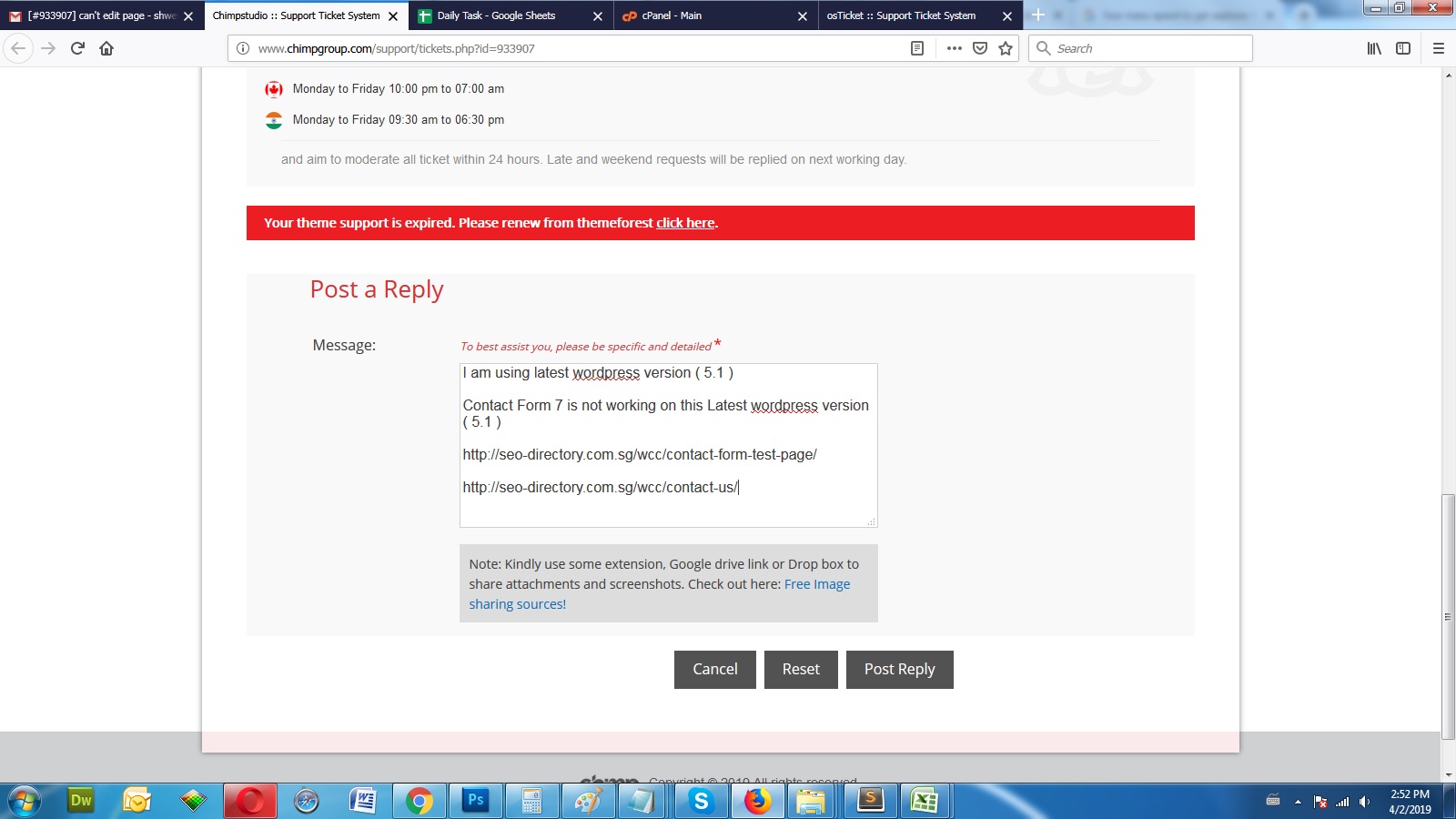The width and height of the screenshot is (1456, 819).
Task: Cancel the reply
Action: pyautogui.click(x=715, y=670)
